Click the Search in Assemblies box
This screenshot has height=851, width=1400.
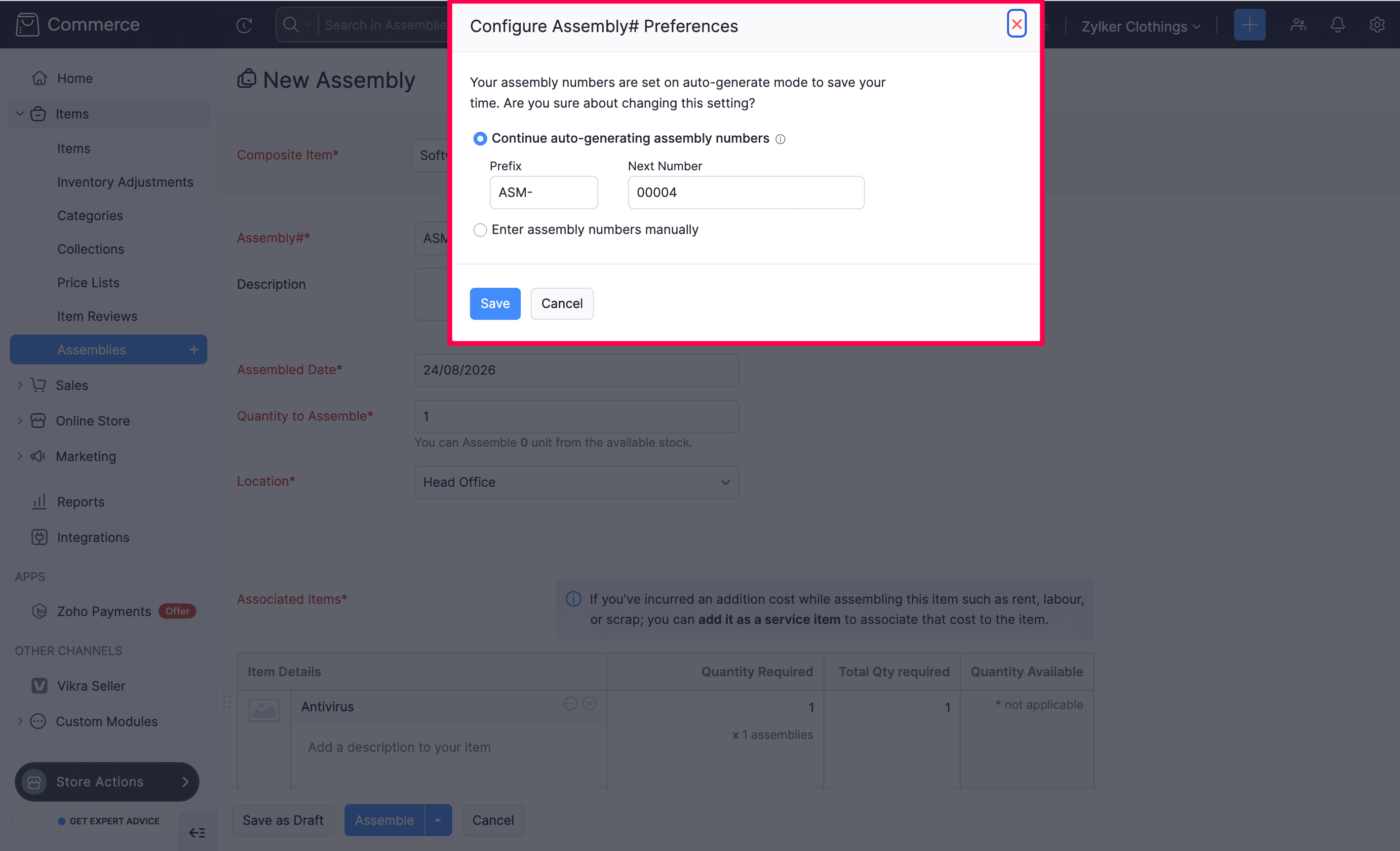385,25
